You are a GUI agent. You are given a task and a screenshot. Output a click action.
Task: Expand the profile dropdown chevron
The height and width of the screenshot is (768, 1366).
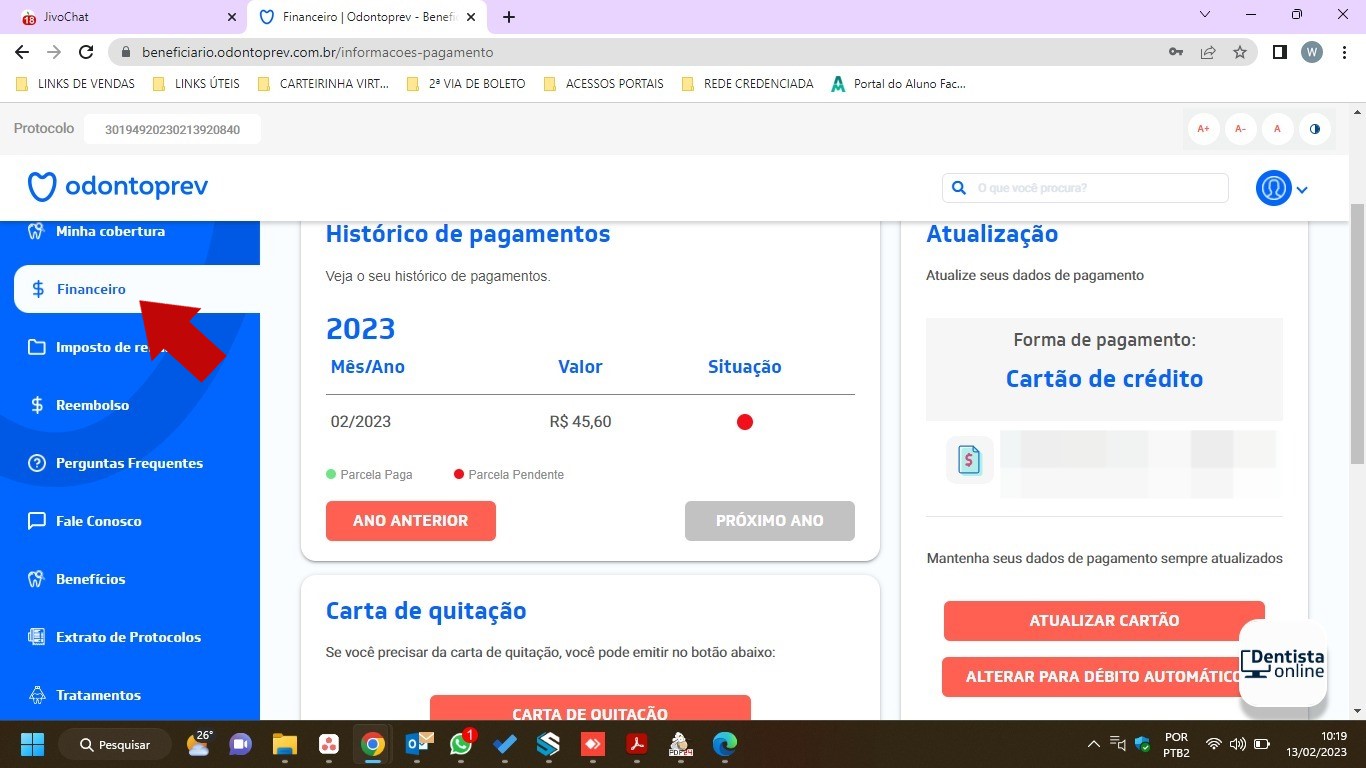1302,188
